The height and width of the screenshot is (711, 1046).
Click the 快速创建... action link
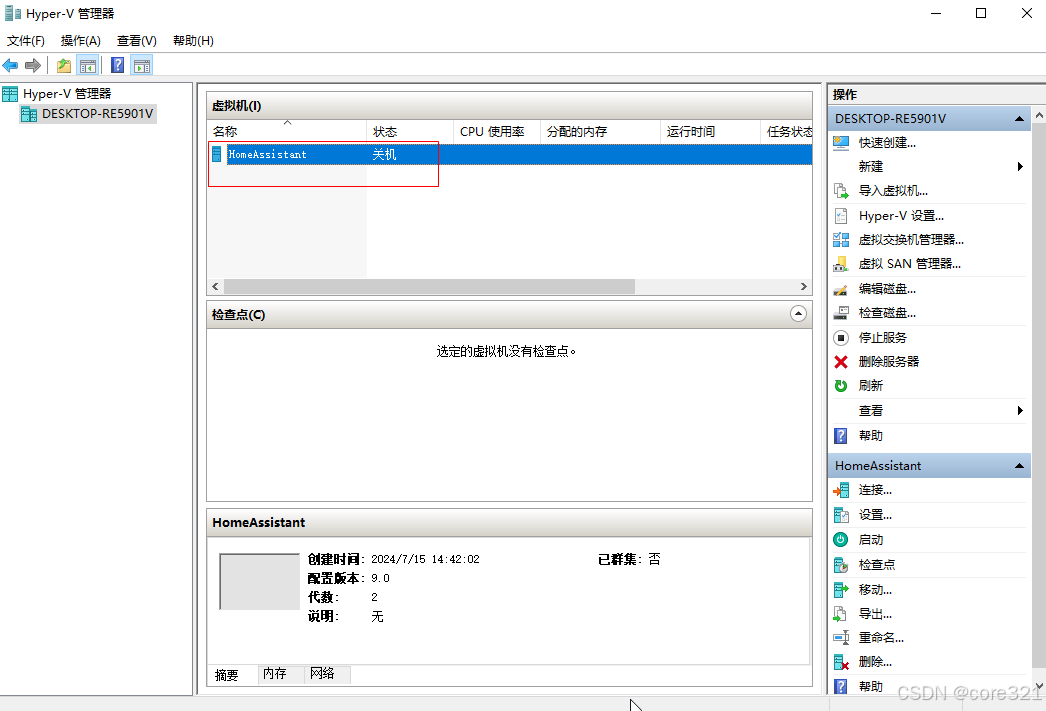click(x=887, y=143)
